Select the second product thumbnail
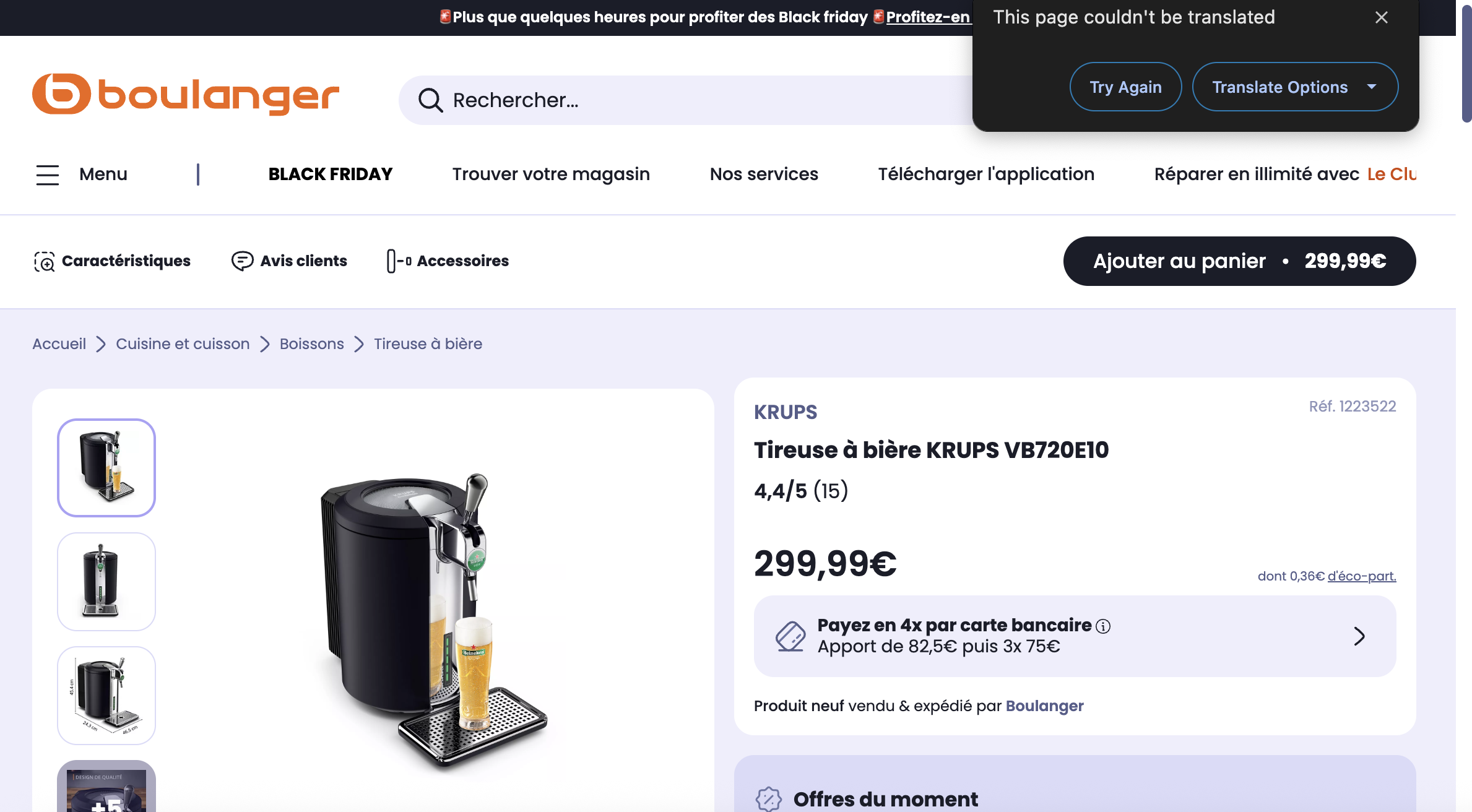Screen dimensions: 1472x812 [106, 582]
